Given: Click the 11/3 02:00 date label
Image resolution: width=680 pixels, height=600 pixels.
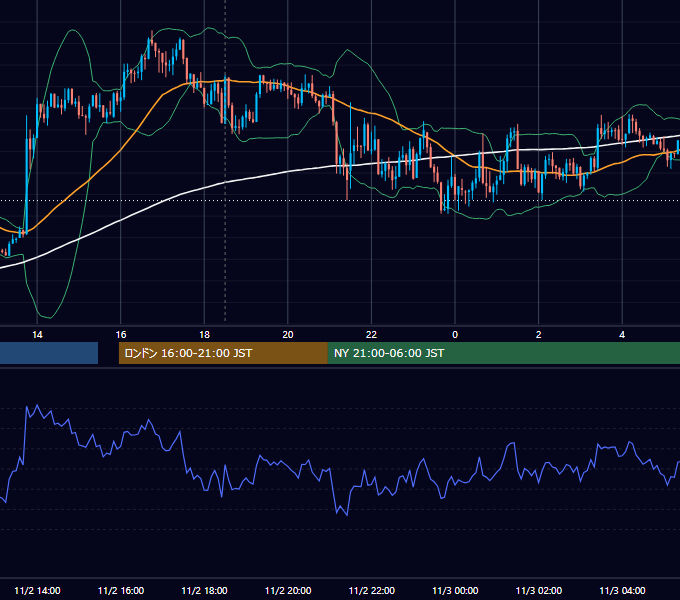Looking at the screenshot, I should click(x=539, y=590).
